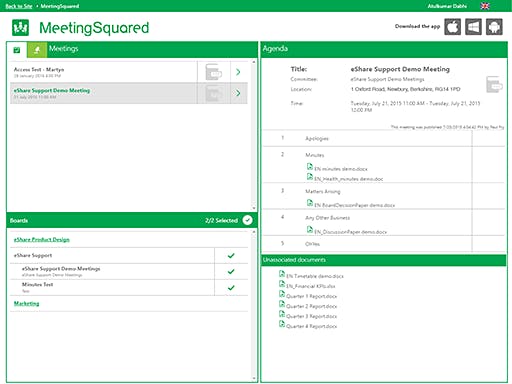Open EN_DiscussionPaper demo.docx icon

310,229
